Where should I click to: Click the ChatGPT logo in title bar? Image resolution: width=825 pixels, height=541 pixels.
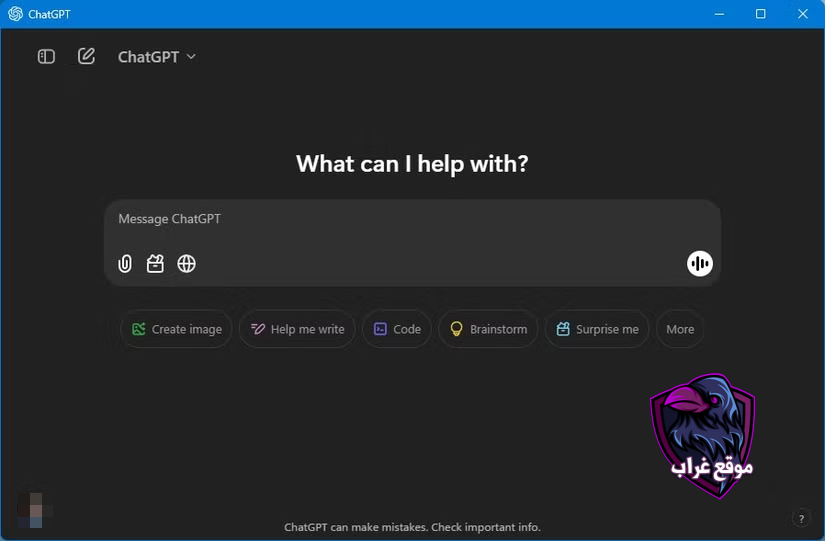point(16,14)
